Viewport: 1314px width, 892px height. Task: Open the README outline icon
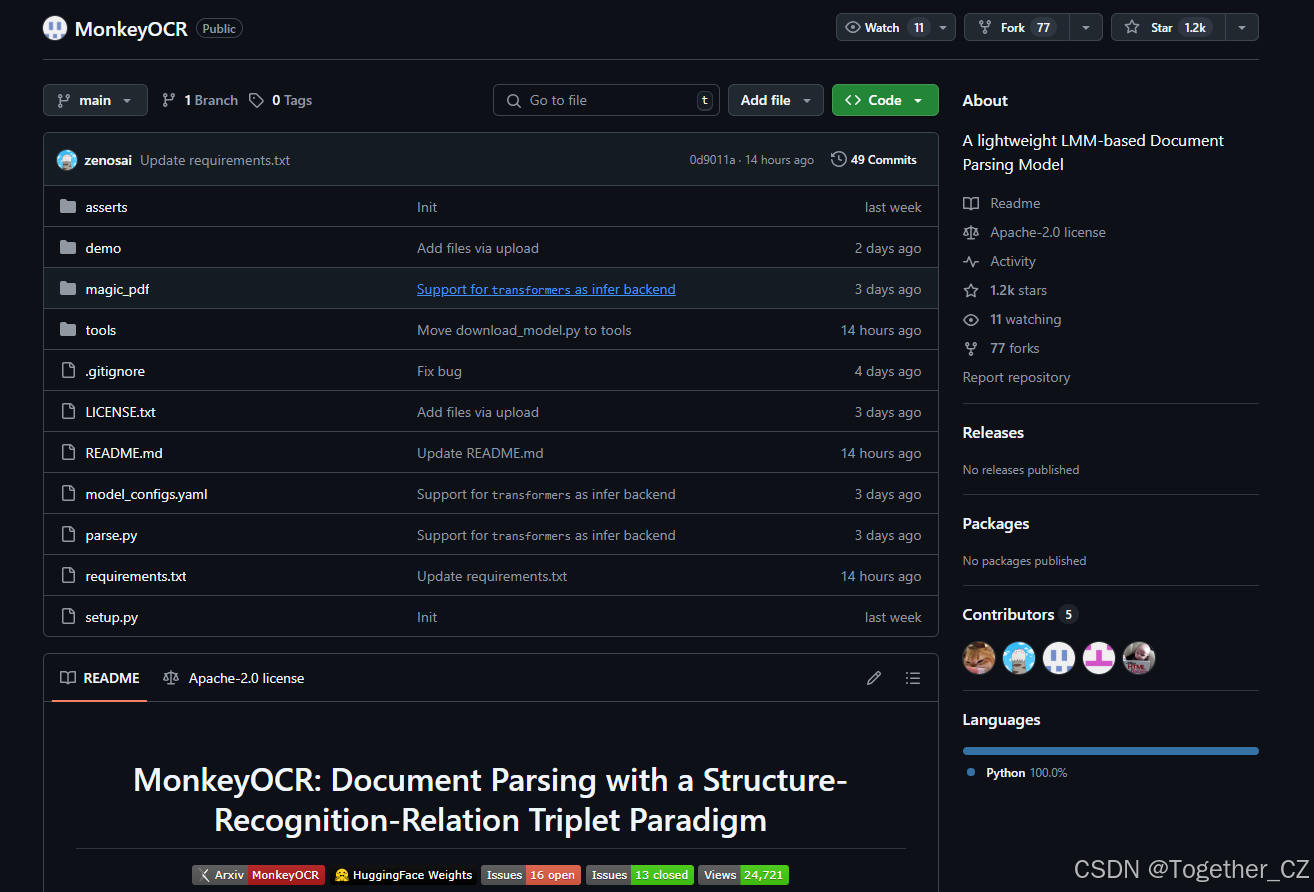[913, 678]
